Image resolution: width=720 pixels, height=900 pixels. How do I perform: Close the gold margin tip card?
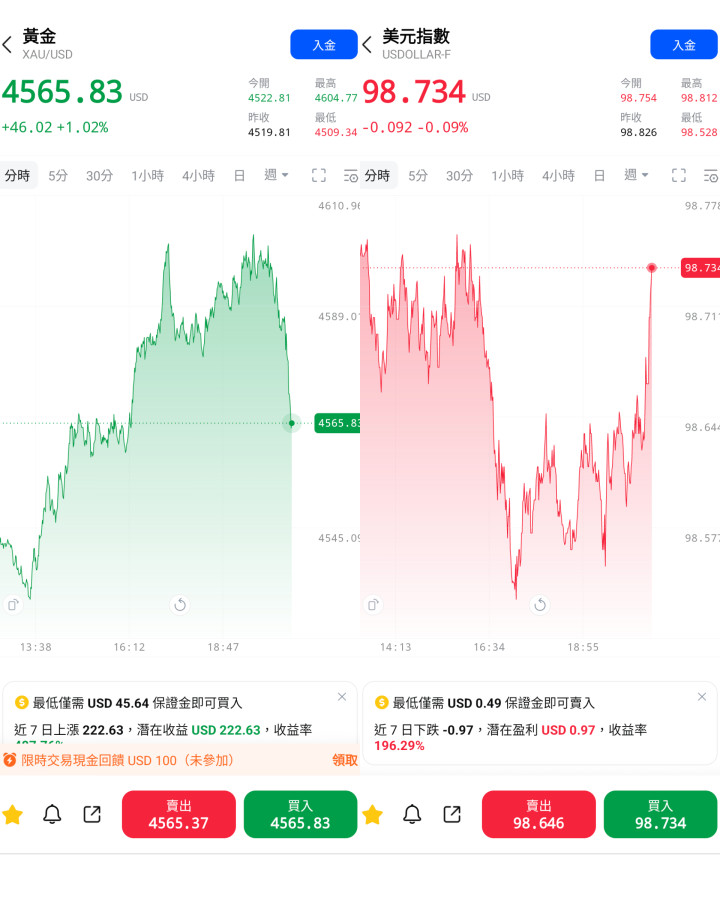click(x=342, y=697)
